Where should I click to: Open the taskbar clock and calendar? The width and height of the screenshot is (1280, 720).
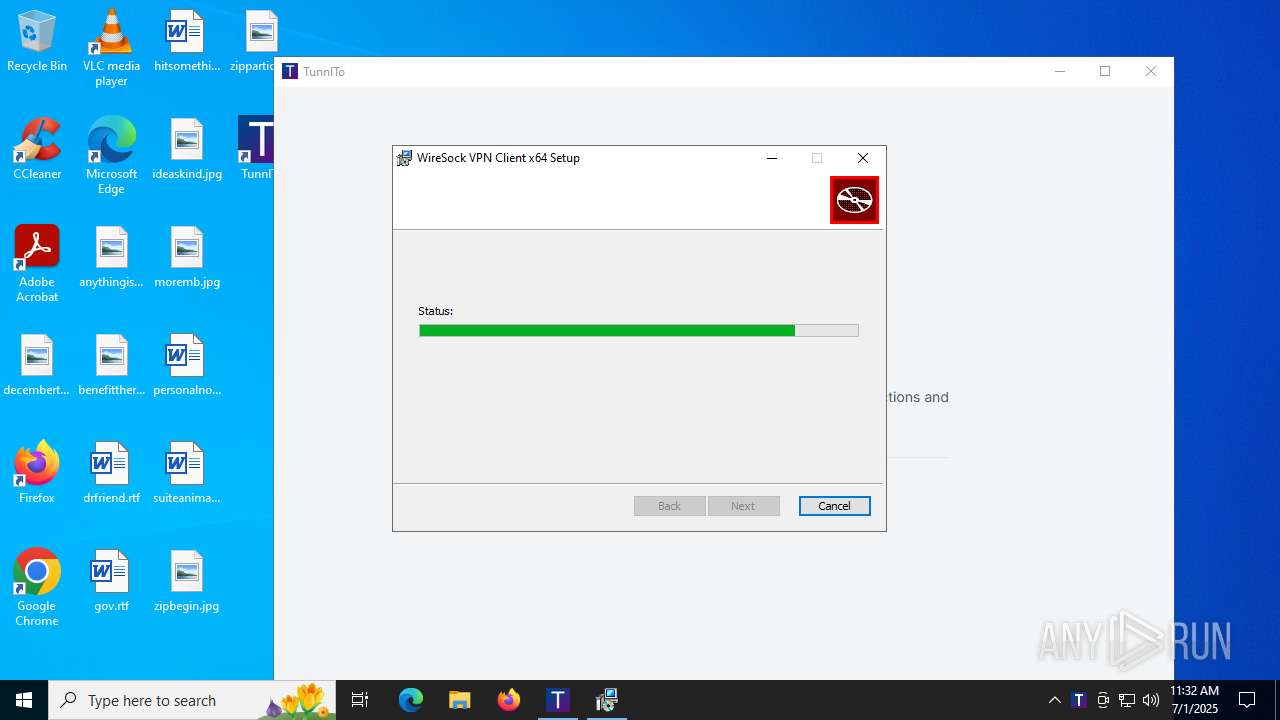[x=1195, y=700]
